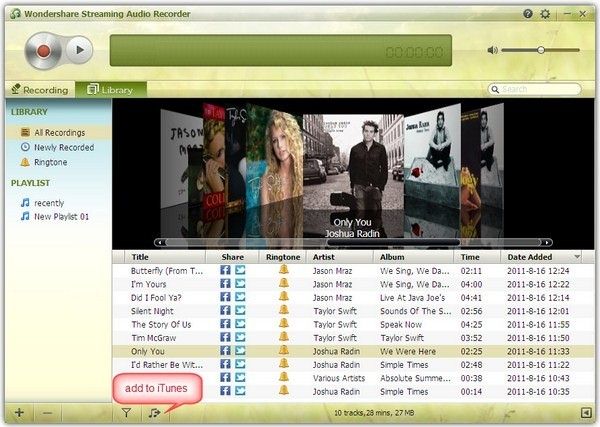Click the ringtone bell for Silent Night

pyautogui.click(x=284, y=310)
